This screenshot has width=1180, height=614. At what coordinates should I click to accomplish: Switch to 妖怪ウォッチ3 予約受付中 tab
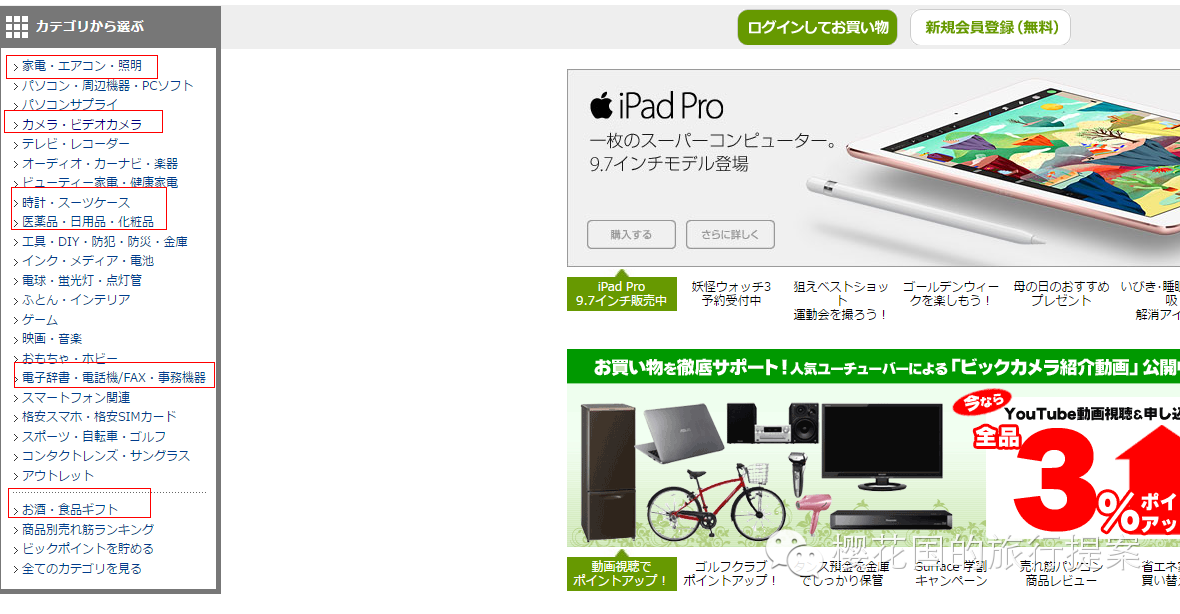[731, 293]
